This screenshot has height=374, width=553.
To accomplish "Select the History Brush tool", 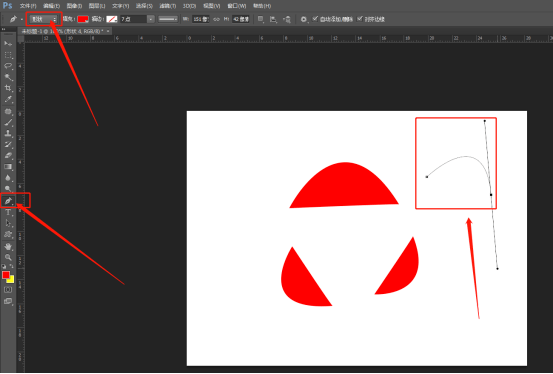I will 8,144.
